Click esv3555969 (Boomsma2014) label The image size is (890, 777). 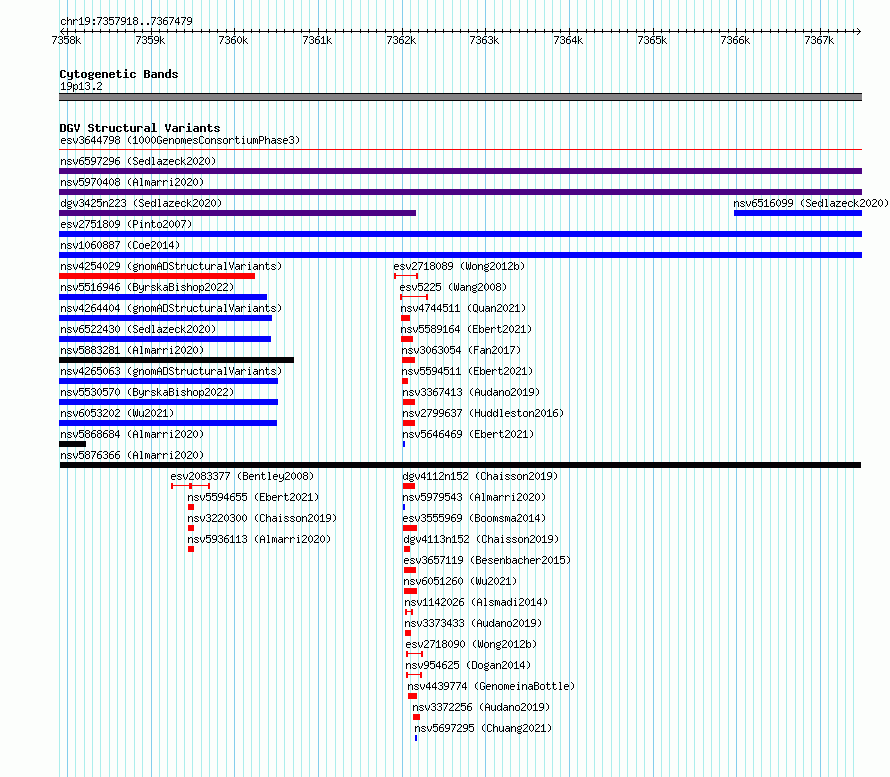click(x=474, y=518)
